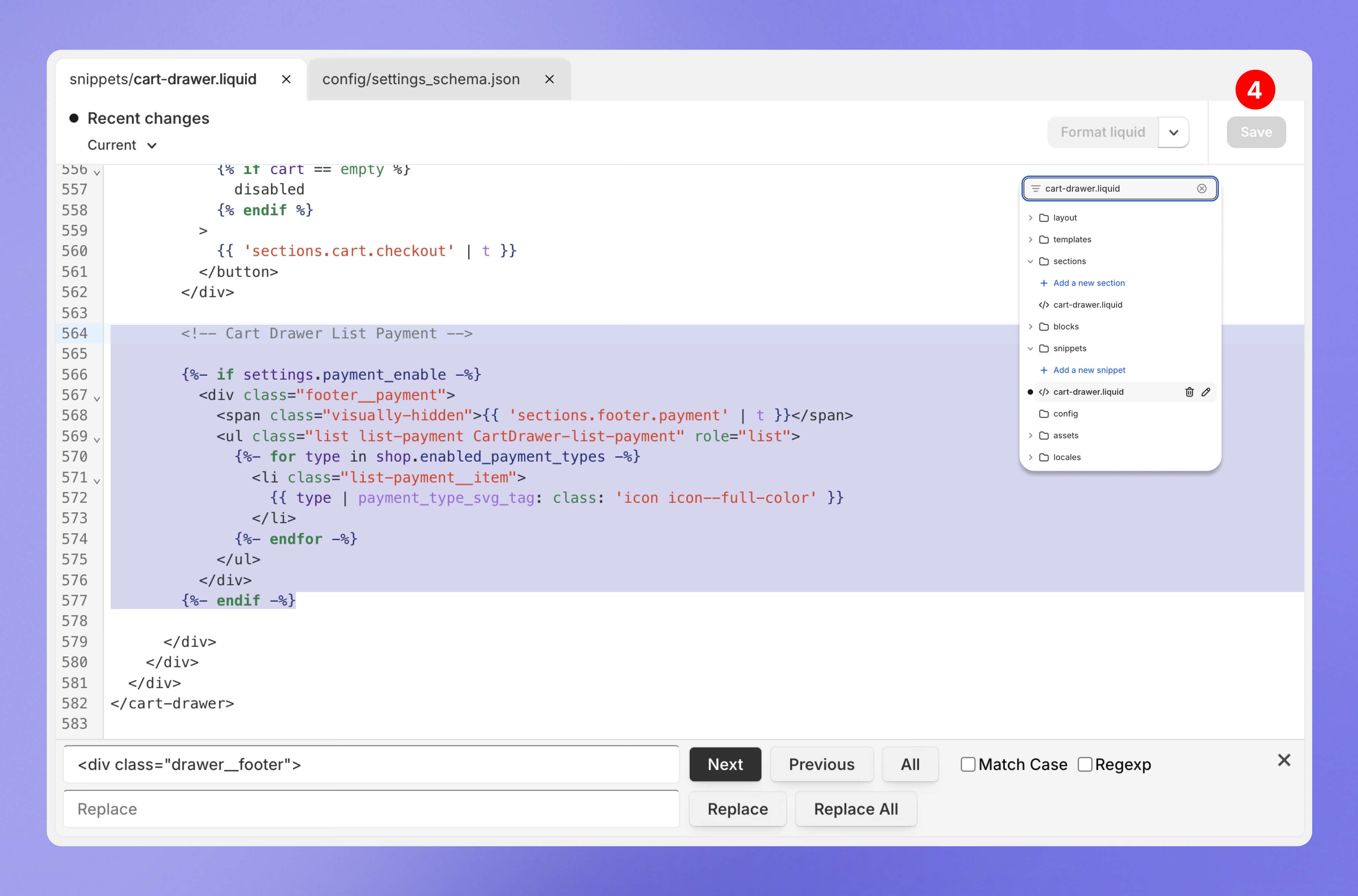
Task: Click into the Replace input field
Action: click(x=371, y=809)
